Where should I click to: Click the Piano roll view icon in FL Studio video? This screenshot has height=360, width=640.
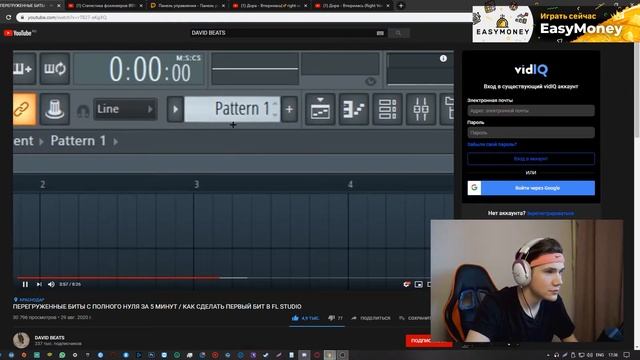point(353,109)
